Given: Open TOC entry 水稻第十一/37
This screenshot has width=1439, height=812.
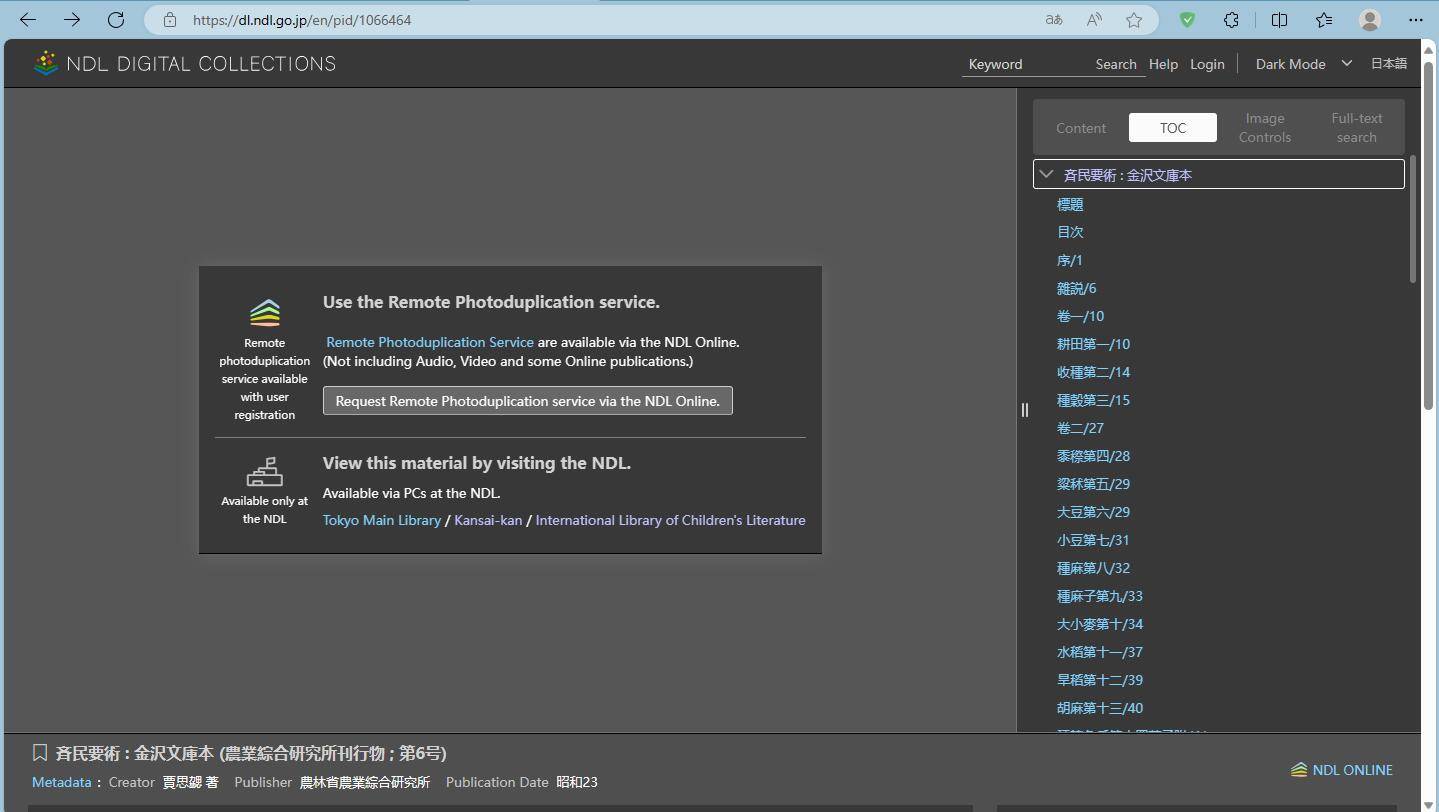Looking at the screenshot, I should click(1100, 652).
